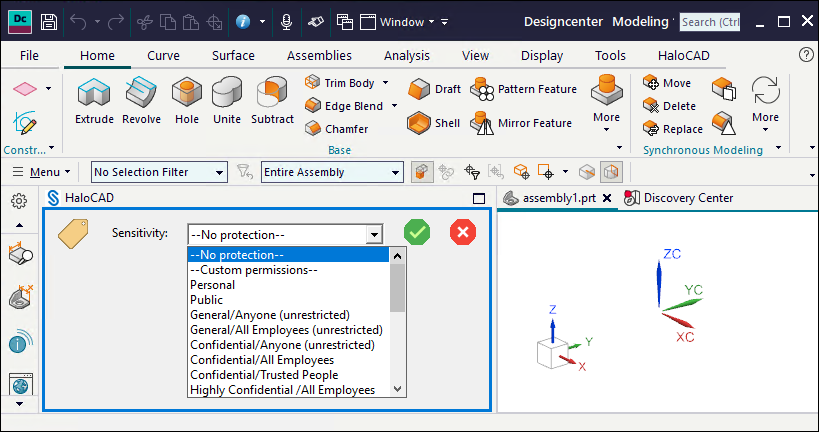The width and height of the screenshot is (819, 432).
Task: Switch to the Curve tab
Action: pos(163,55)
